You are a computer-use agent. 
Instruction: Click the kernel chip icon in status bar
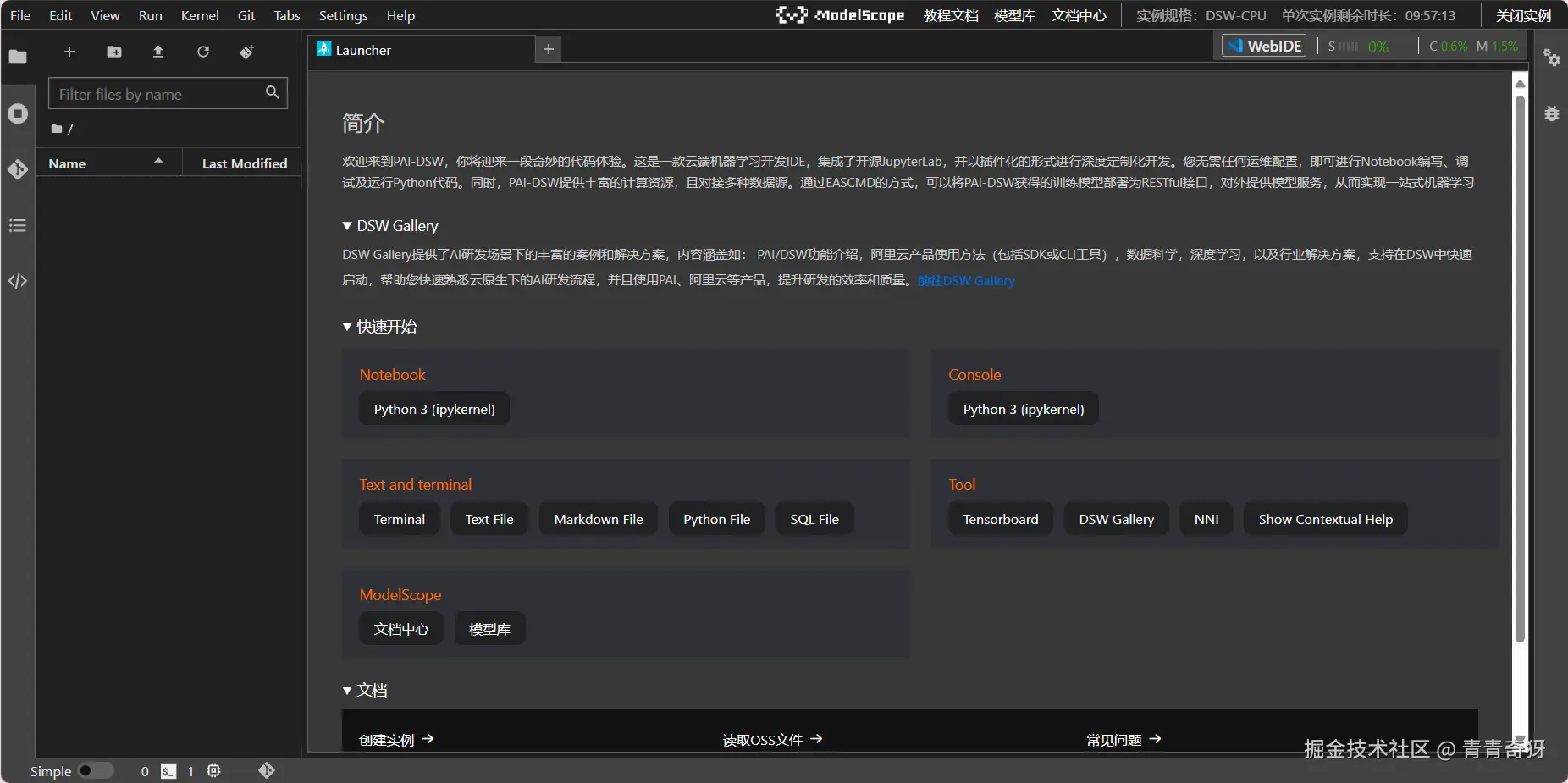[213, 770]
